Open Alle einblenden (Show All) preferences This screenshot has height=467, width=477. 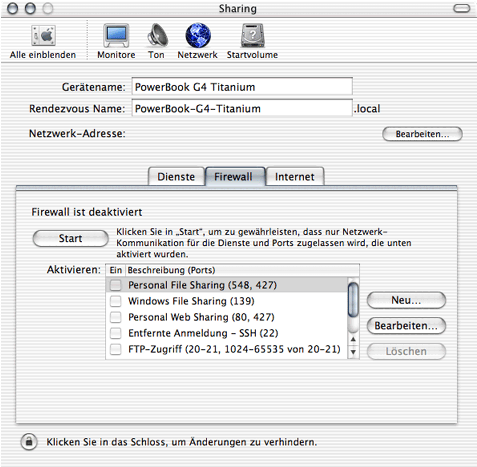point(43,42)
